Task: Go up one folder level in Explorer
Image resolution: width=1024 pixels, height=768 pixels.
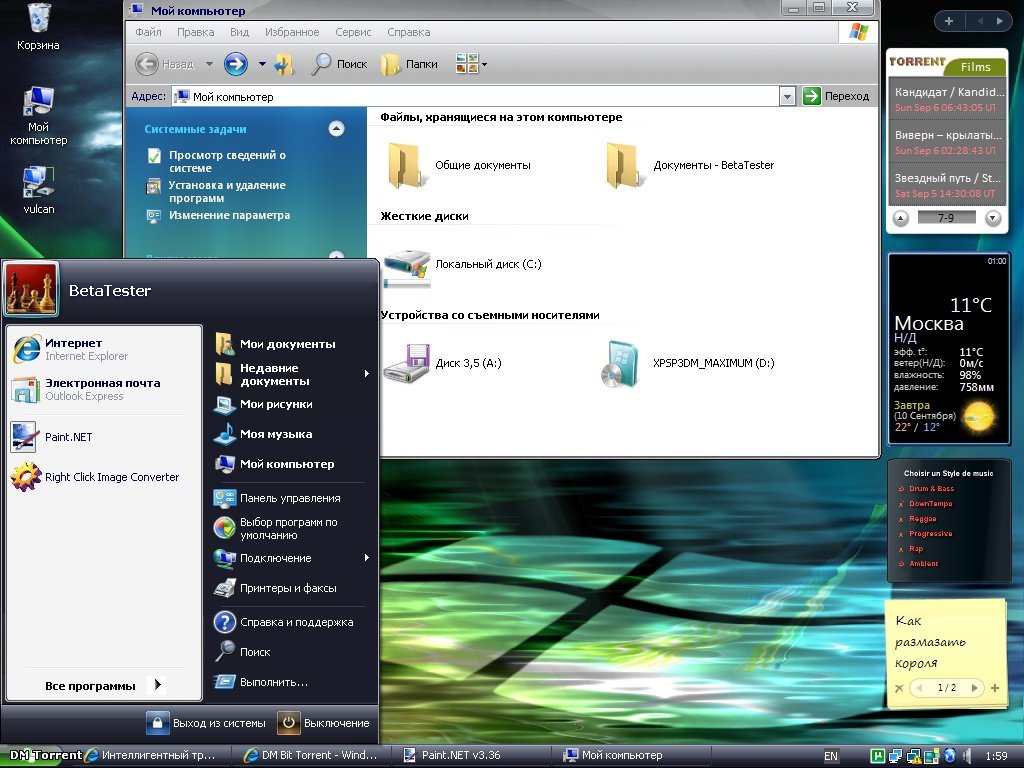Action: [284, 64]
